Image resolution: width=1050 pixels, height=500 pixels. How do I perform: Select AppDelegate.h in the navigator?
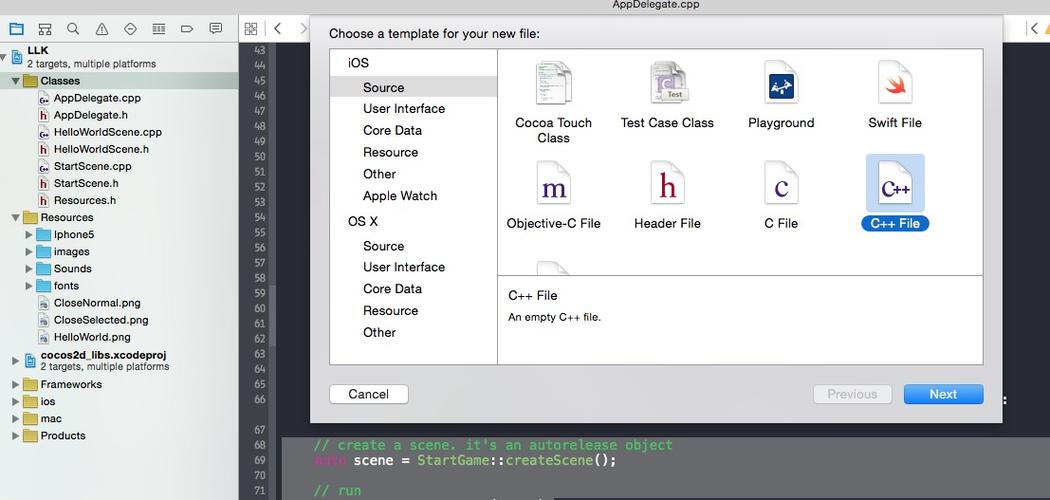(x=90, y=115)
